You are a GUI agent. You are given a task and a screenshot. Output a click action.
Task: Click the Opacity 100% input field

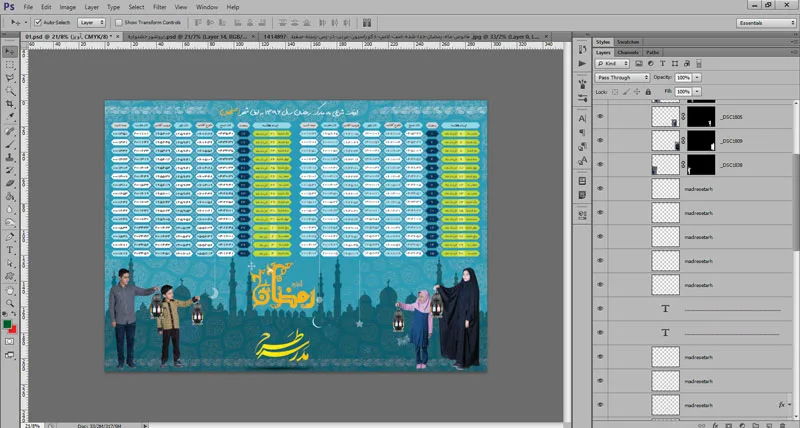(683, 78)
